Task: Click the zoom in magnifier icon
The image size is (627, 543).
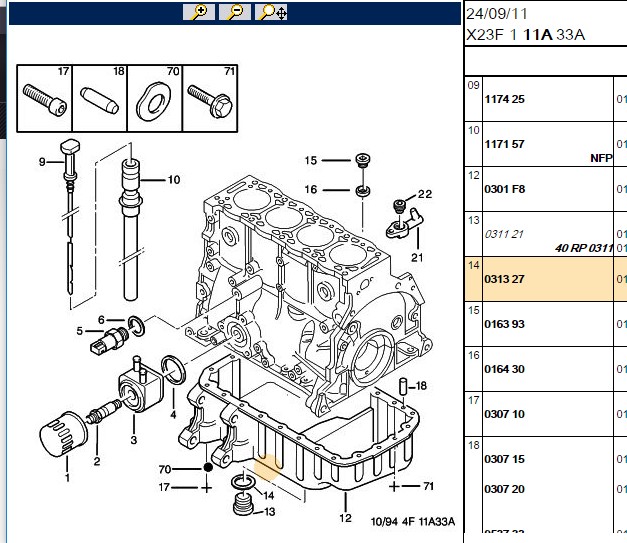Action: pyautogui.click(x=199, y=12)
